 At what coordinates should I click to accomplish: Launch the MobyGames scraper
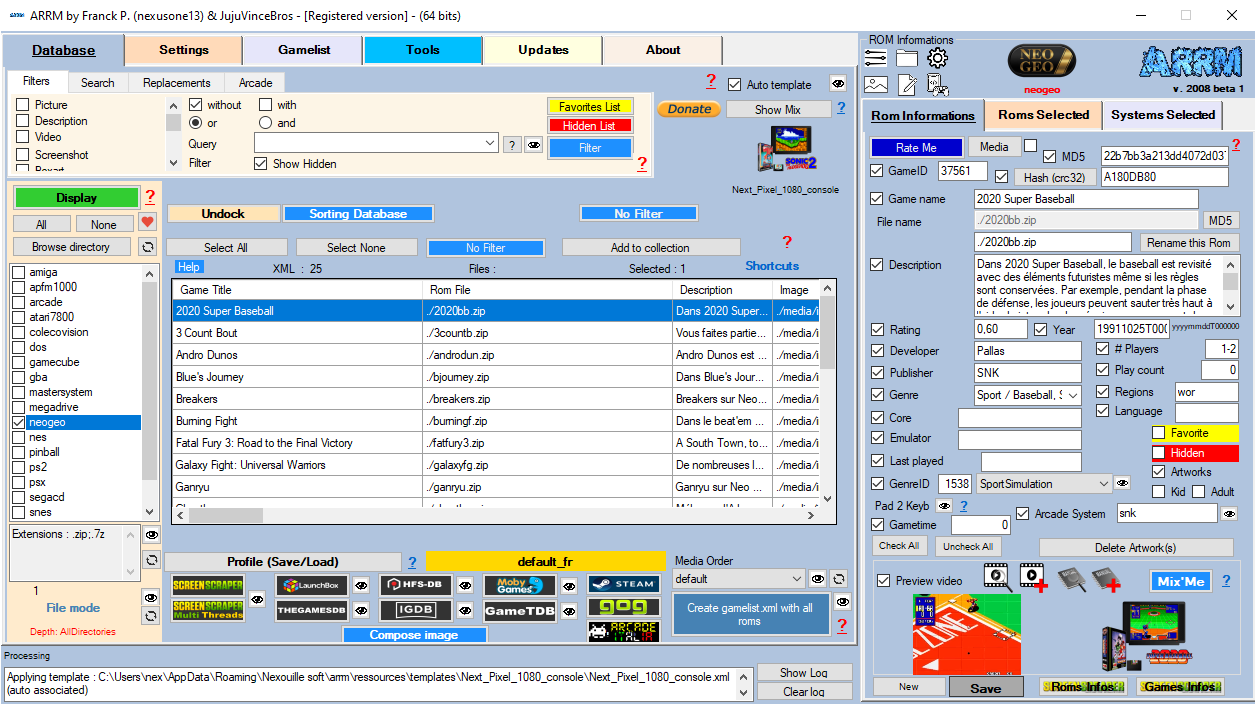click(519, 585)
